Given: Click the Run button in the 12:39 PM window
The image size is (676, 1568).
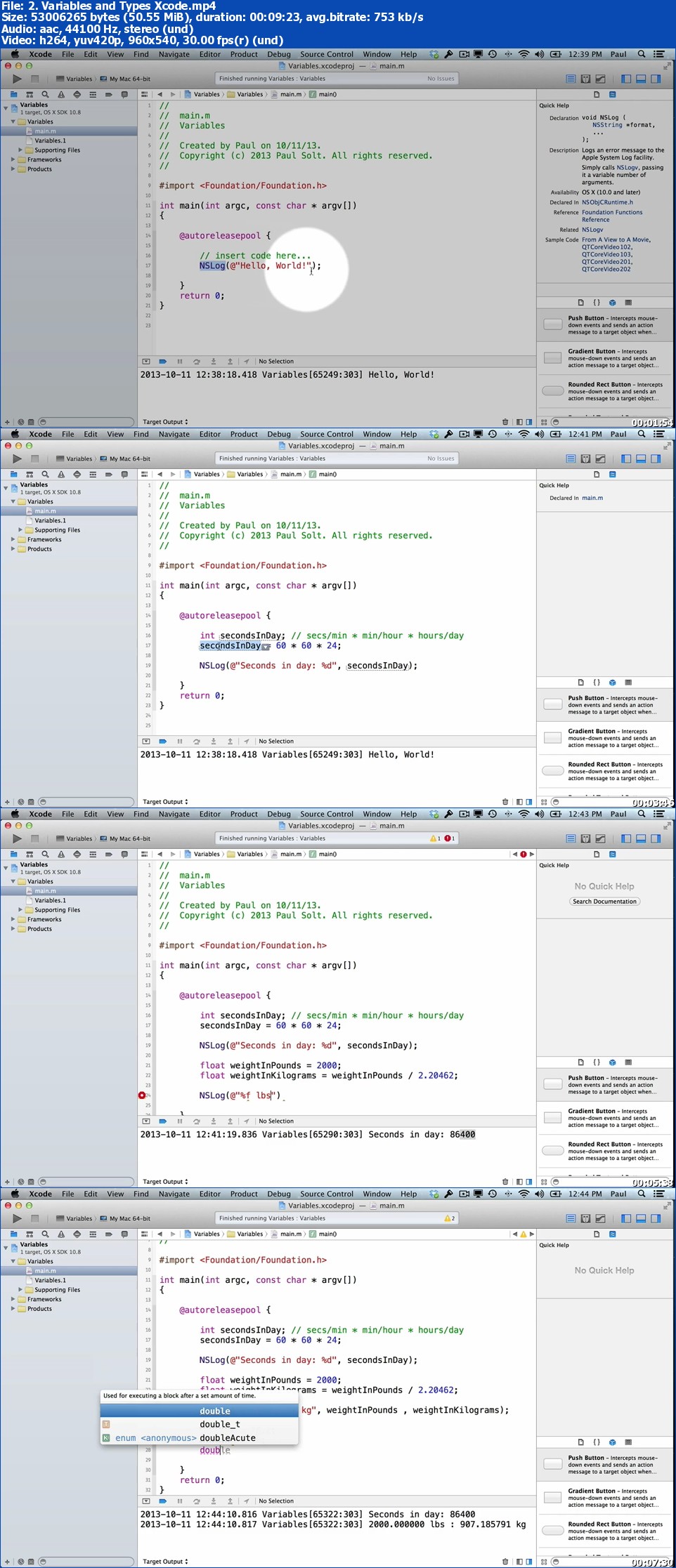Looking at the screenshot, I should (17, 79).
